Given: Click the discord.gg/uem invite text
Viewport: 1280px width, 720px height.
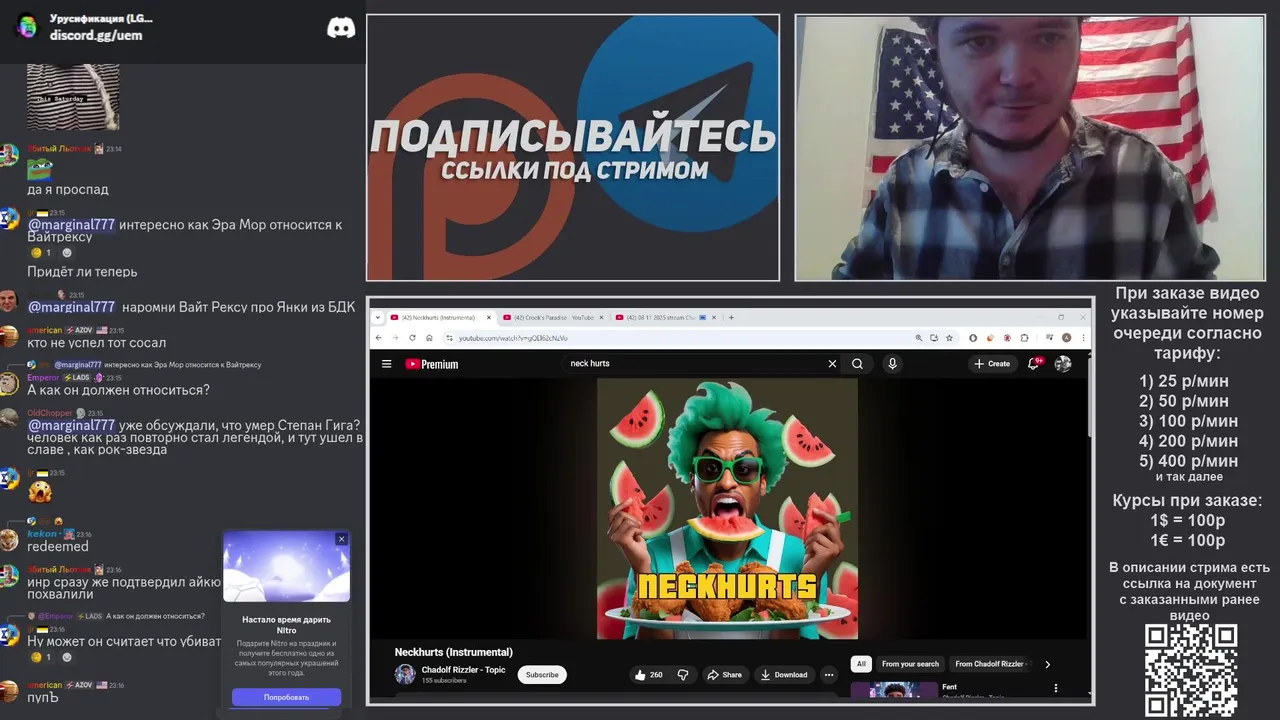Looking at the screenshot, I should tap(96, 35).
